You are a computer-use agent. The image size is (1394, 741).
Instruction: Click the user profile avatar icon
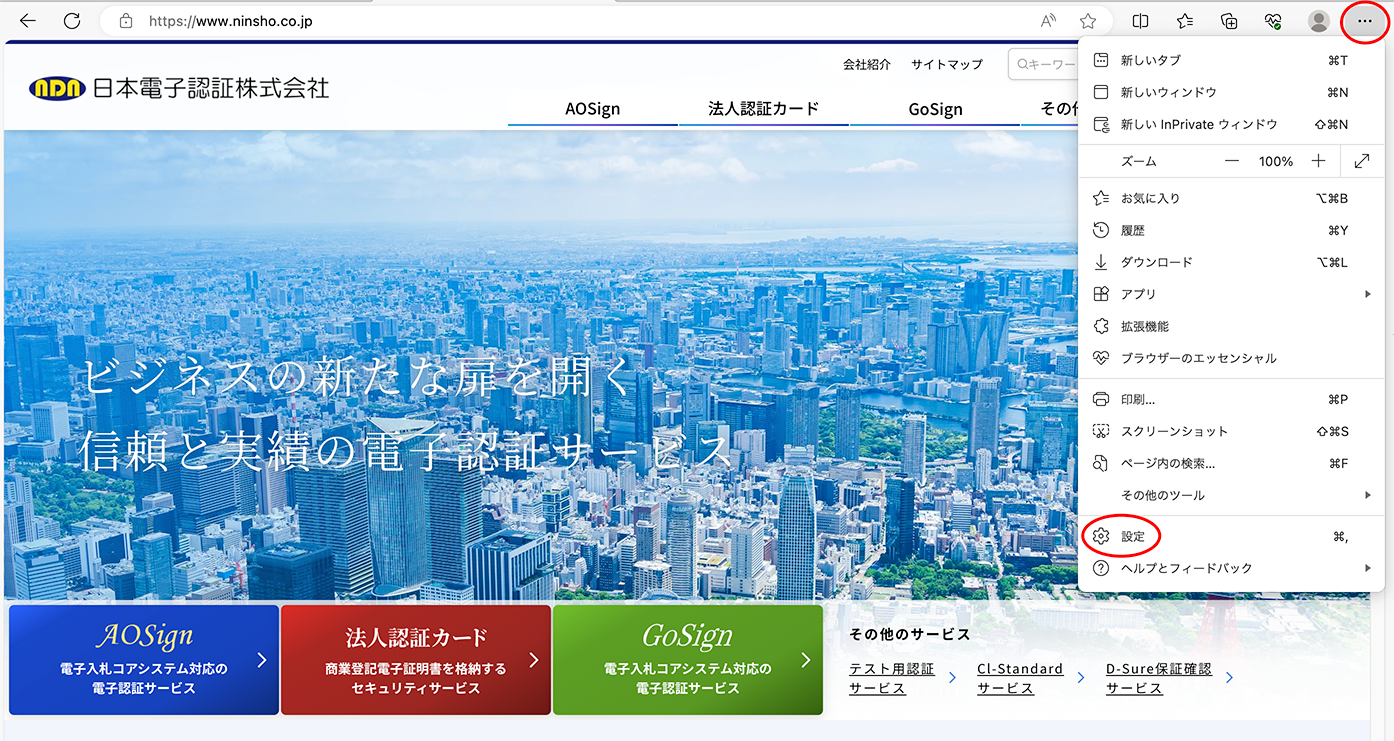pyautogui.click(x=1319, y=21)
